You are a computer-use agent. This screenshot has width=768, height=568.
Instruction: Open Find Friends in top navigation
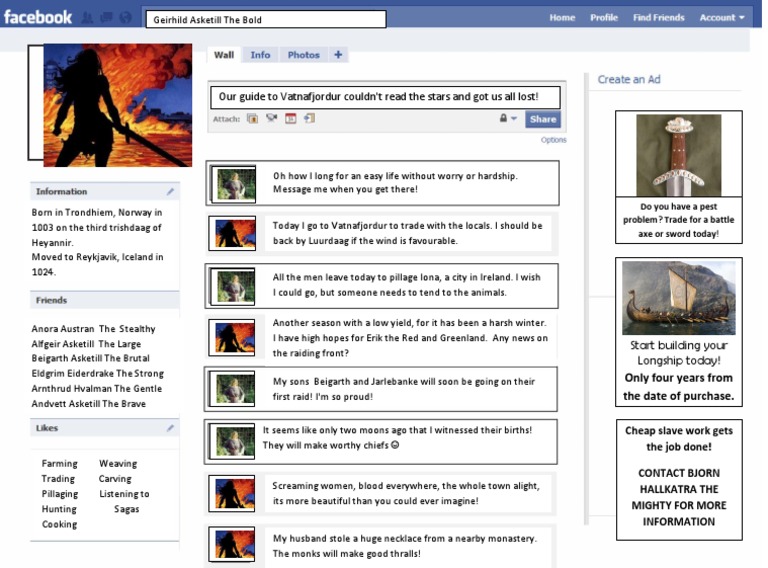coord(658,18)
